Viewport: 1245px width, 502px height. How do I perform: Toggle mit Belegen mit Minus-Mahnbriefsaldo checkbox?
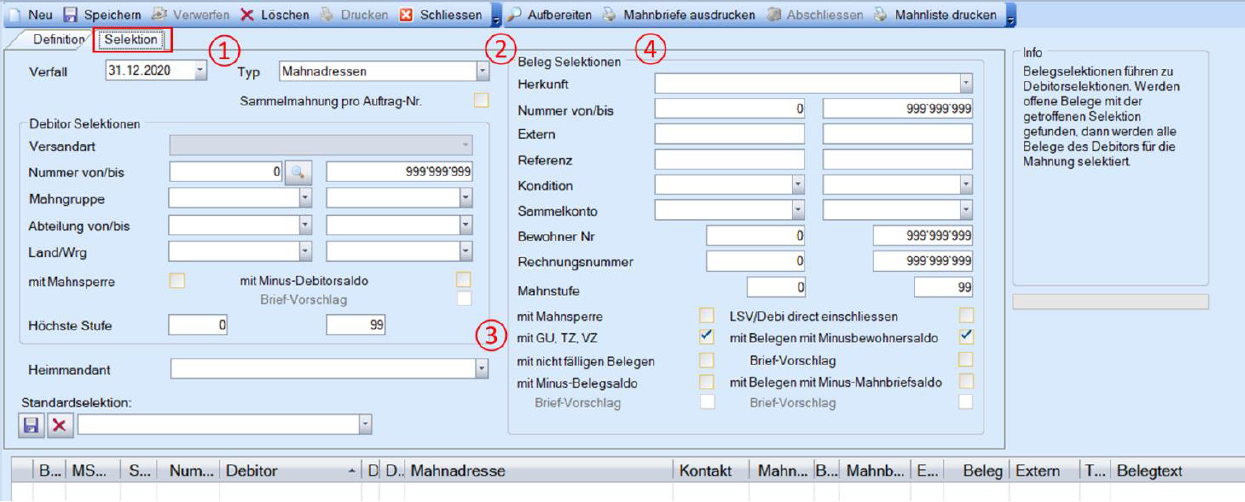pyautogui.click(x=966, y=382)
